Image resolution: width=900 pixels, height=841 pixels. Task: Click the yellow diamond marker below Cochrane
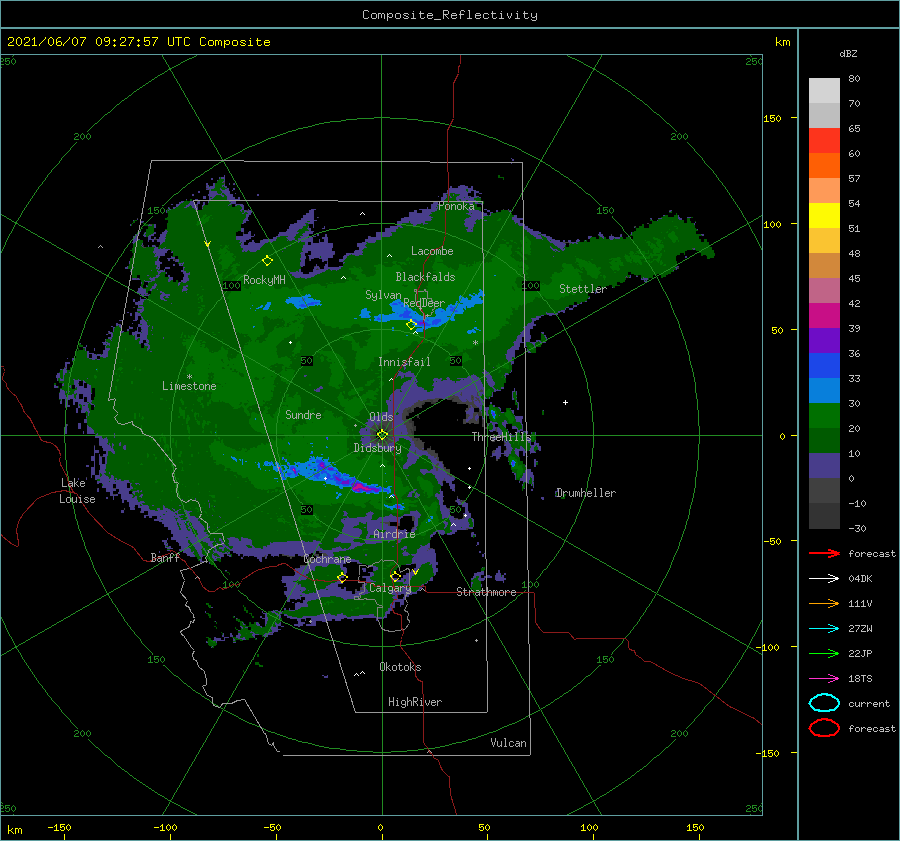pos(342,578)
